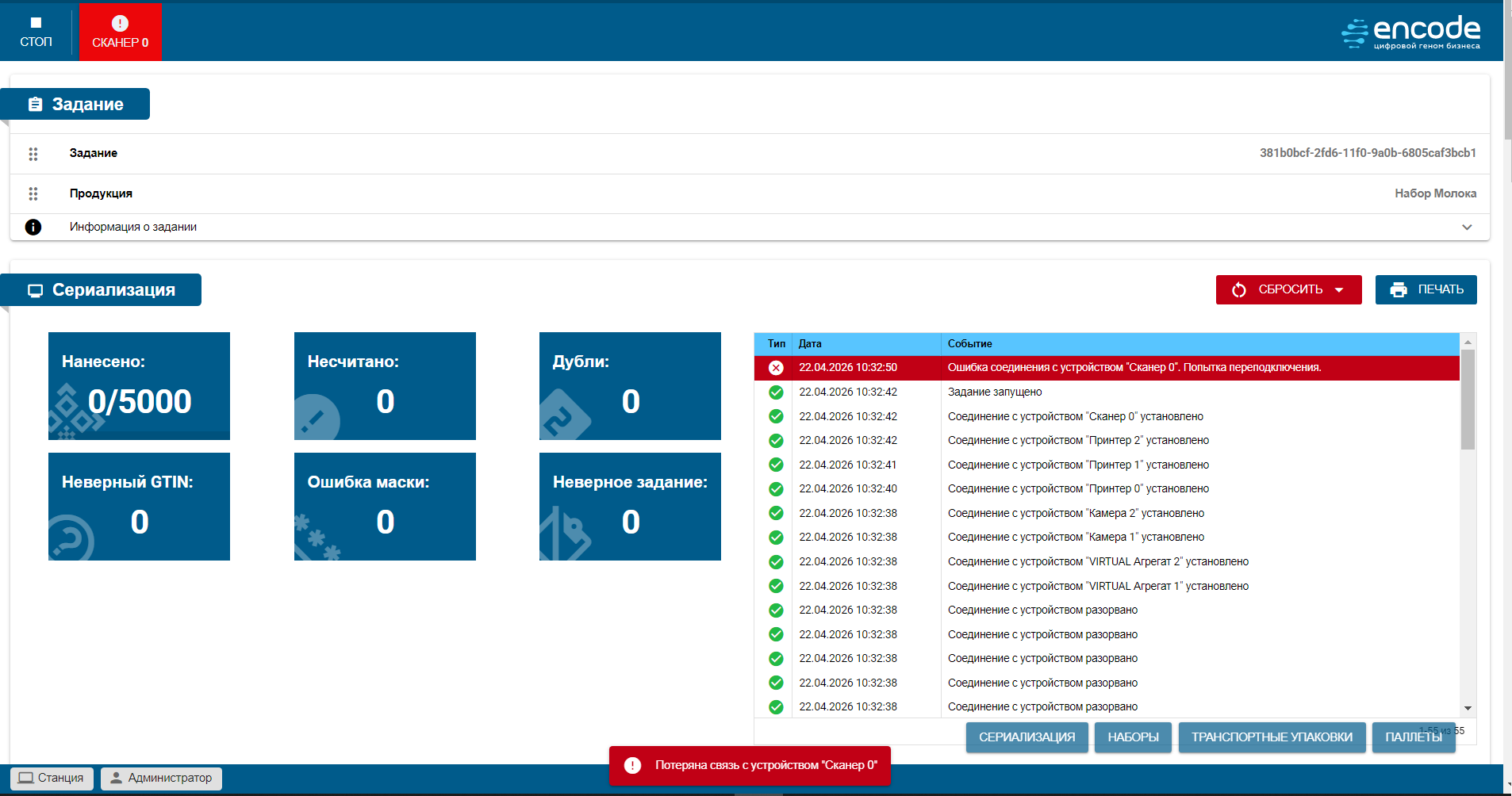This screenshot has height=796, width=1512.
Task: Click the Станция button in status bar
Action: [52, 778]
